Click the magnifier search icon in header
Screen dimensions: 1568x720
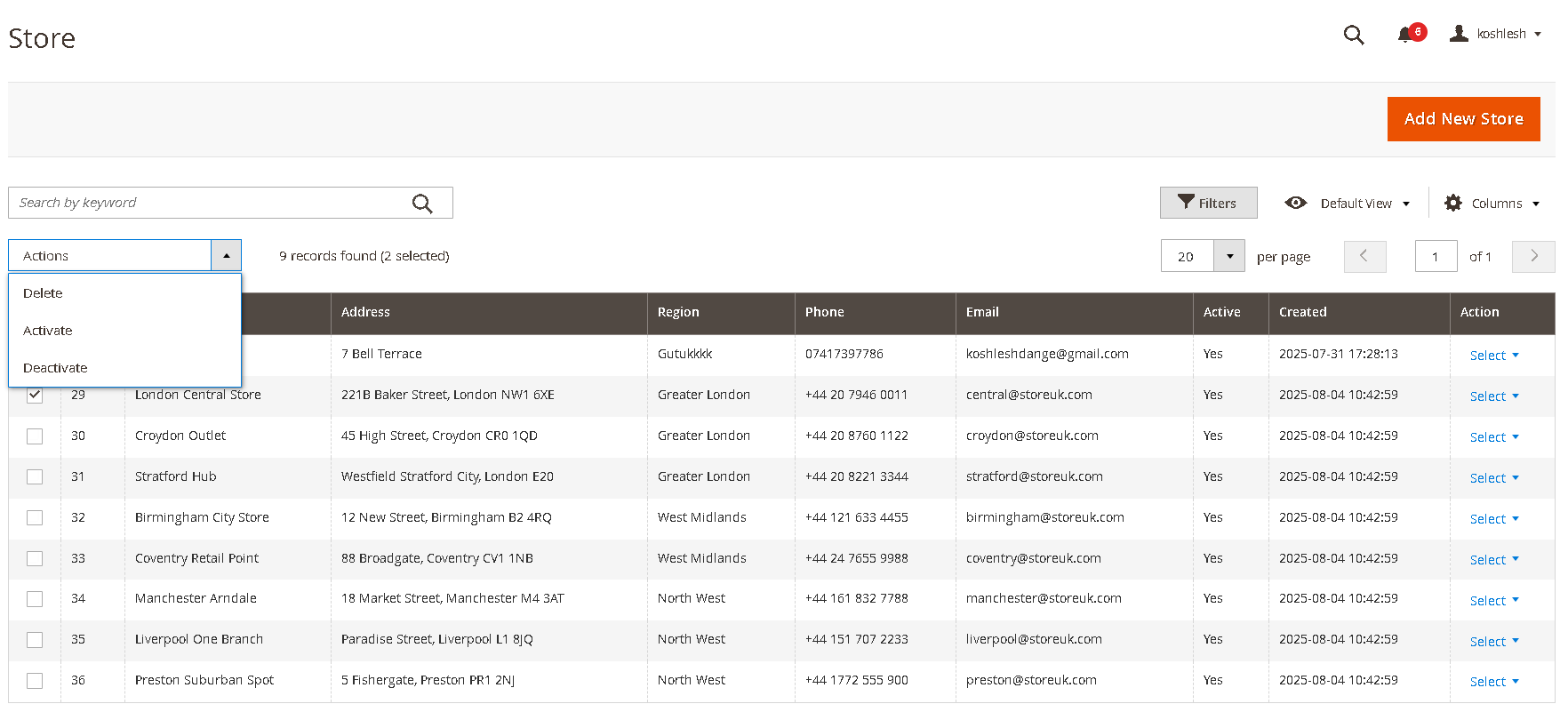click(x=1353, y=35)
